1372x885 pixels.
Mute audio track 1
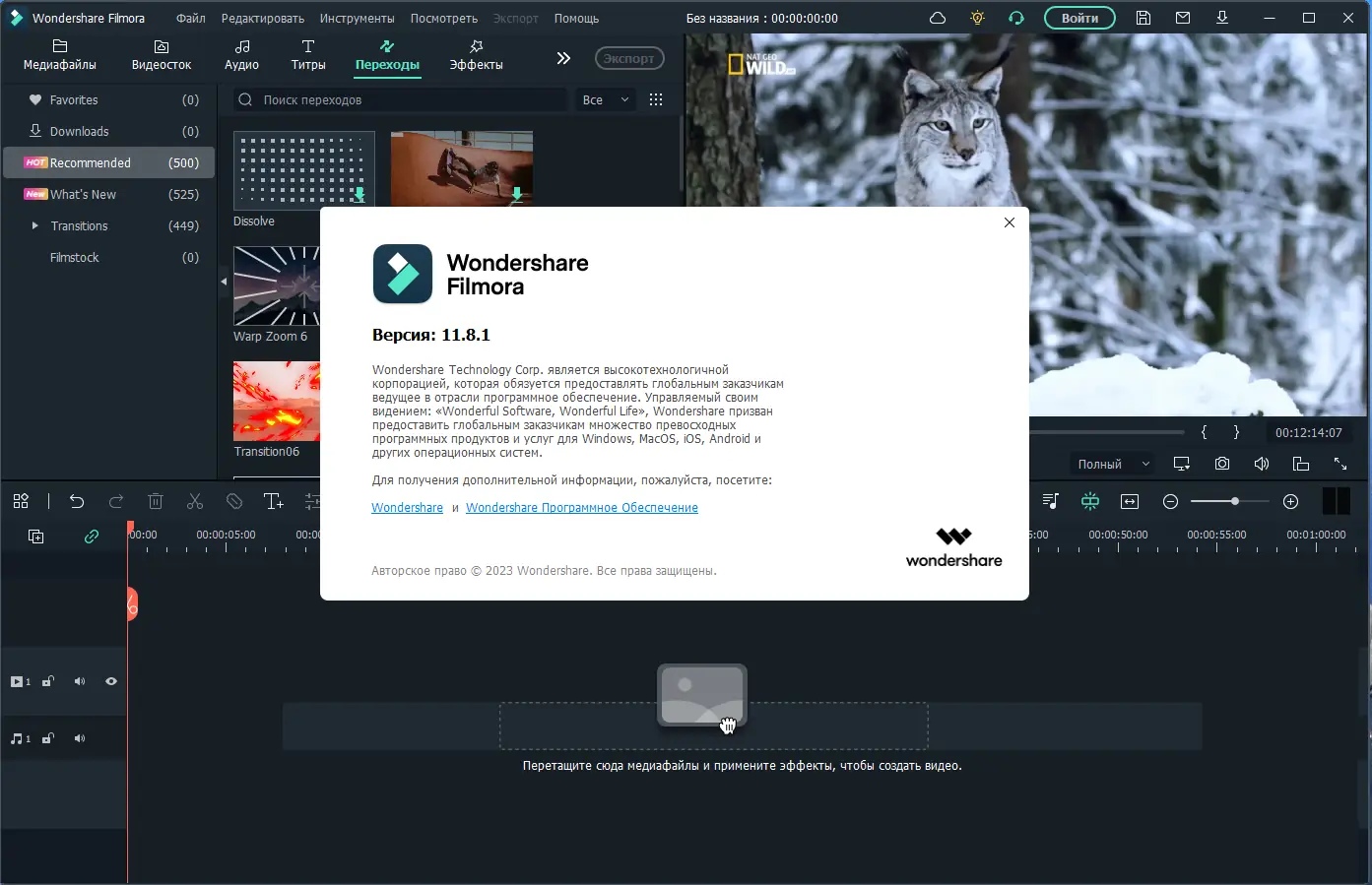pyautogui.click(x=80, y=738)
